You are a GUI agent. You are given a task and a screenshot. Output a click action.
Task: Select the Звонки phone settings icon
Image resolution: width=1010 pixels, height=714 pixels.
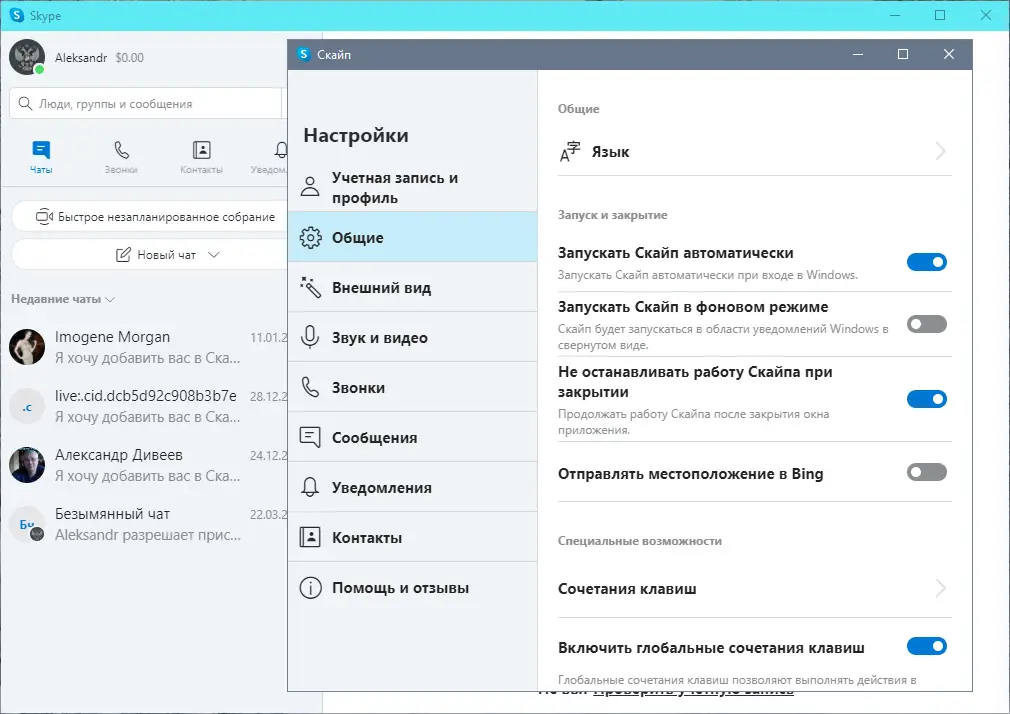click(x=309, y=387)
